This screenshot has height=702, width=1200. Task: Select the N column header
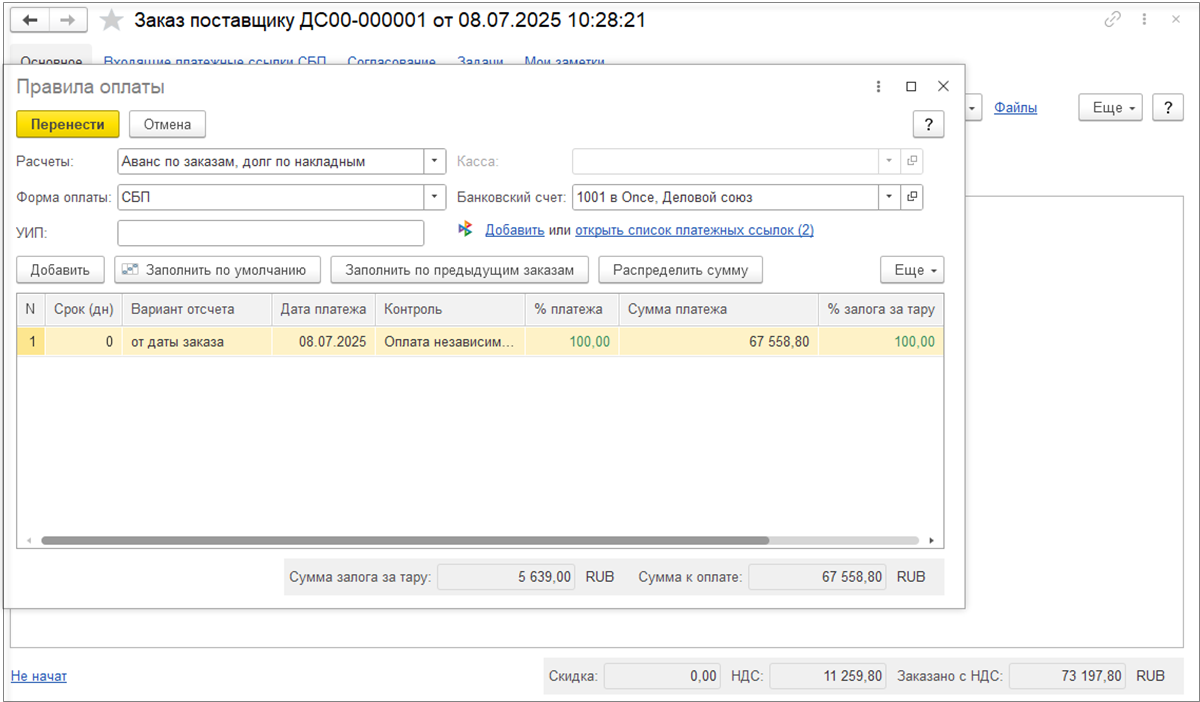coord(31,309)
